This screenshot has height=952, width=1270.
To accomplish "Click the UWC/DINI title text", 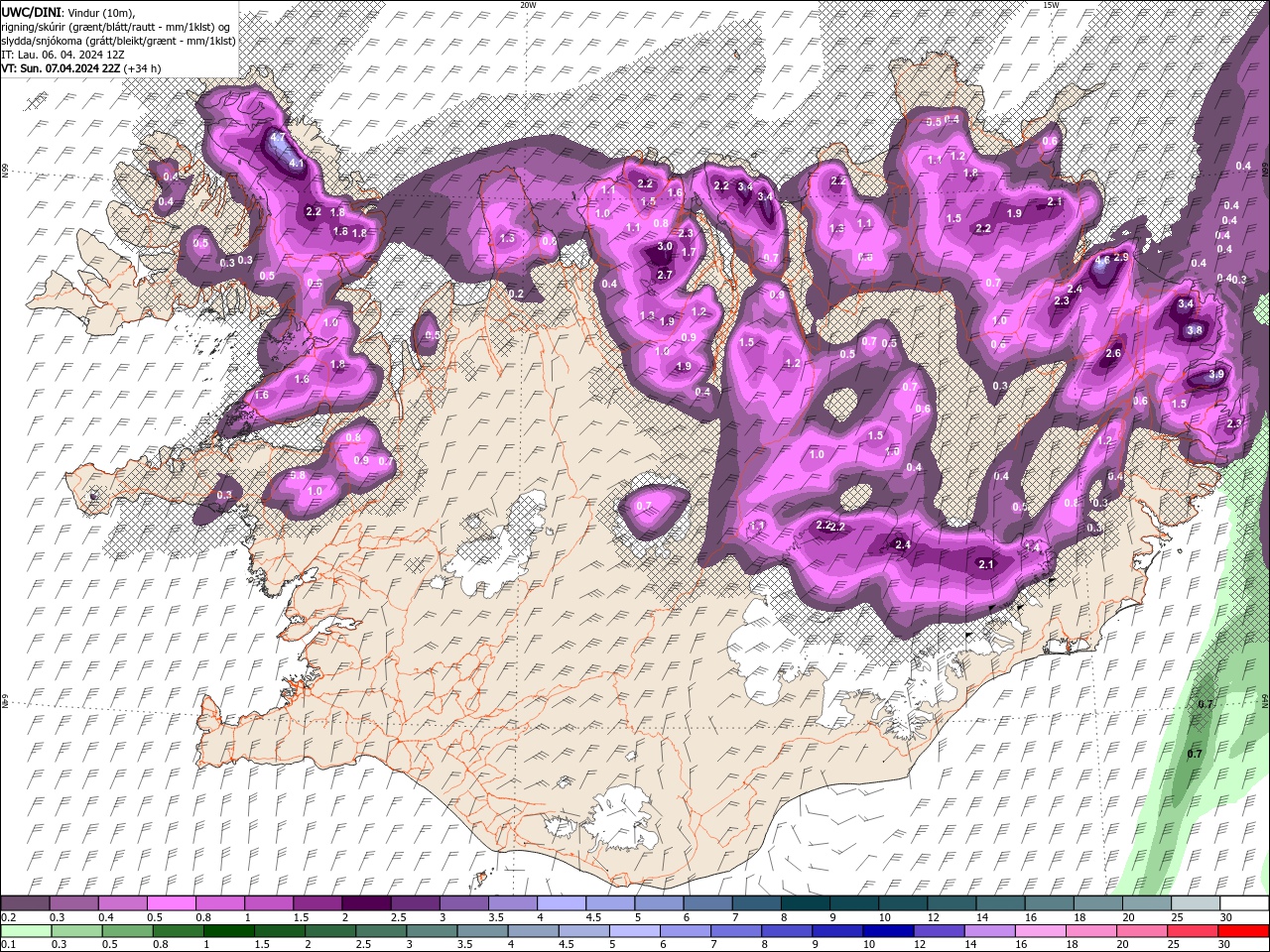I will click(x=32, y=11).
